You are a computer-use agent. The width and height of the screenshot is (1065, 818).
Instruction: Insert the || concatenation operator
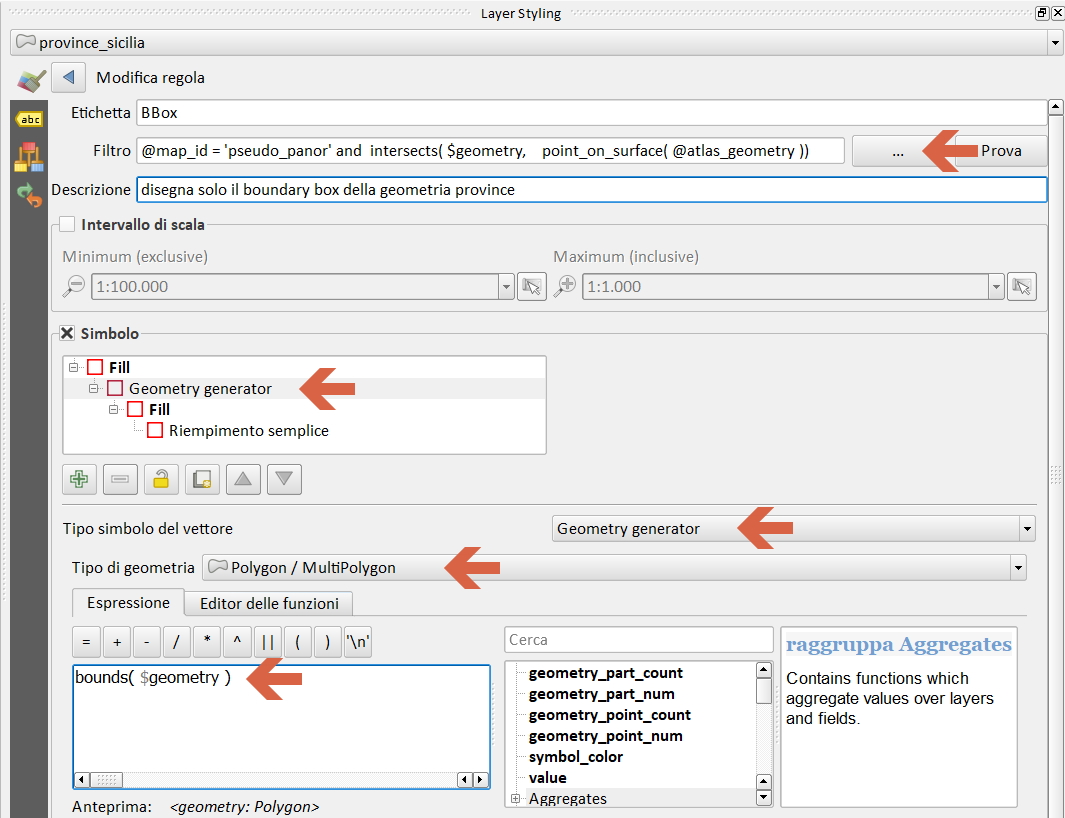tap(267, 642)
